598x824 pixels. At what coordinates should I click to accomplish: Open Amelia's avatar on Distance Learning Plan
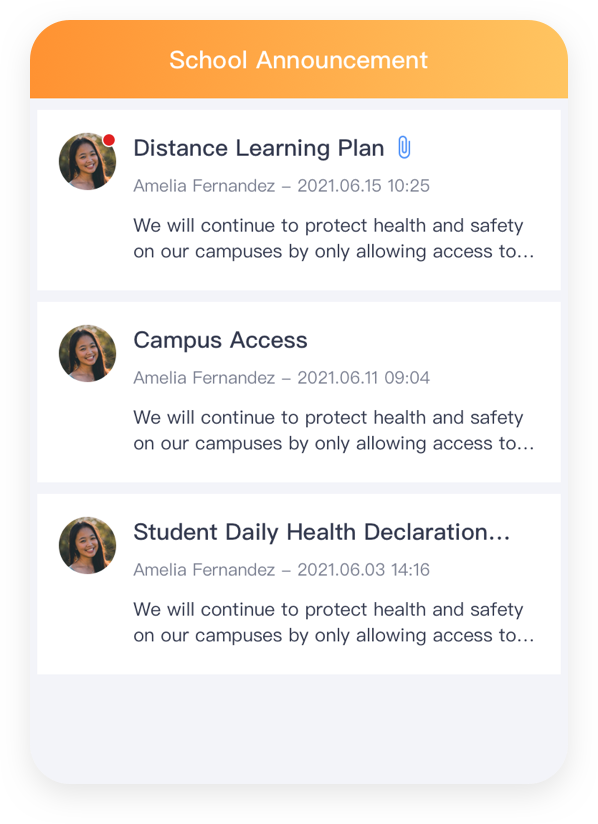point(87,161)
